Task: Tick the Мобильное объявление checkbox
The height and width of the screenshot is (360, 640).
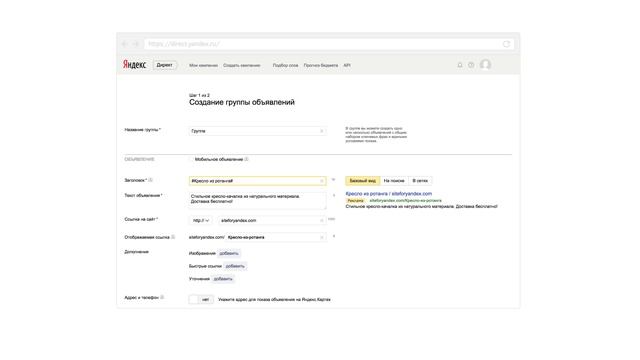Action: 191,159
